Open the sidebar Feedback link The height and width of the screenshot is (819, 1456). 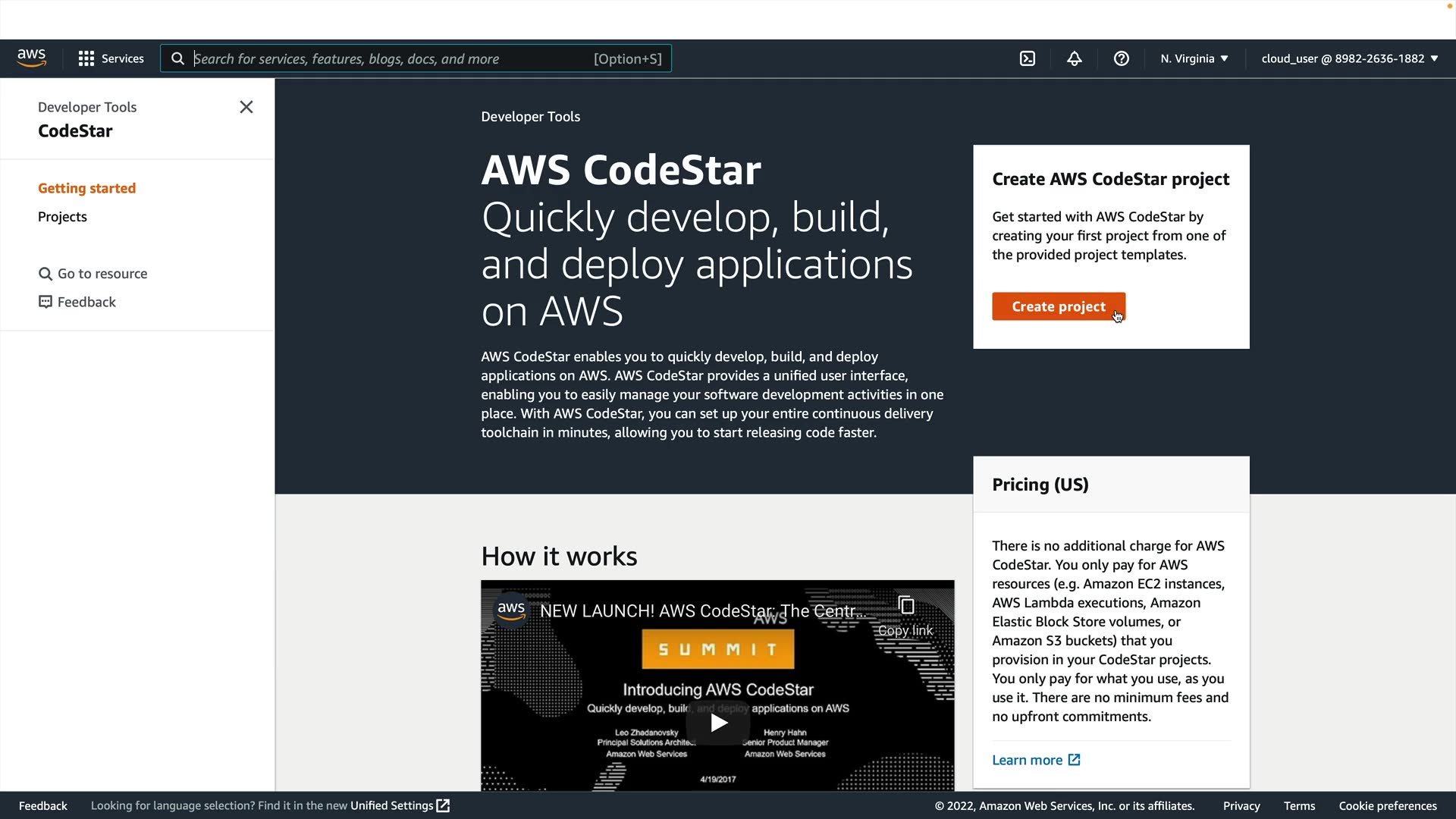77,302
